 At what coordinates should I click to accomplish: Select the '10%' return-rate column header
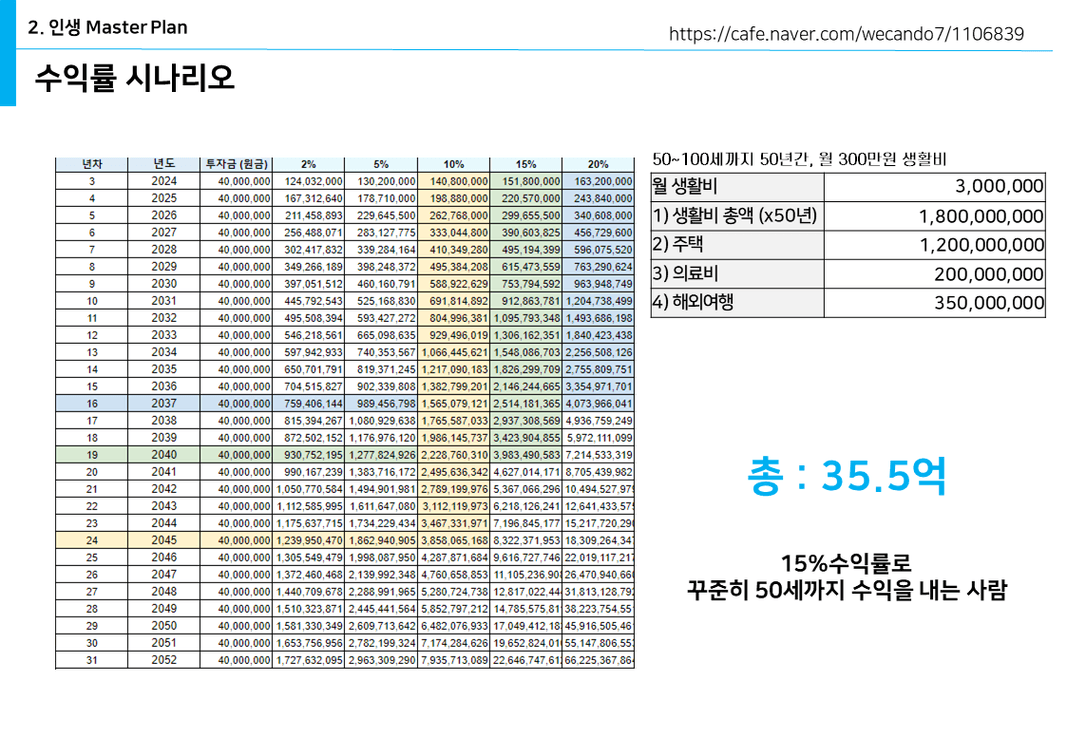pyautogui.click(x=454, y=164)
